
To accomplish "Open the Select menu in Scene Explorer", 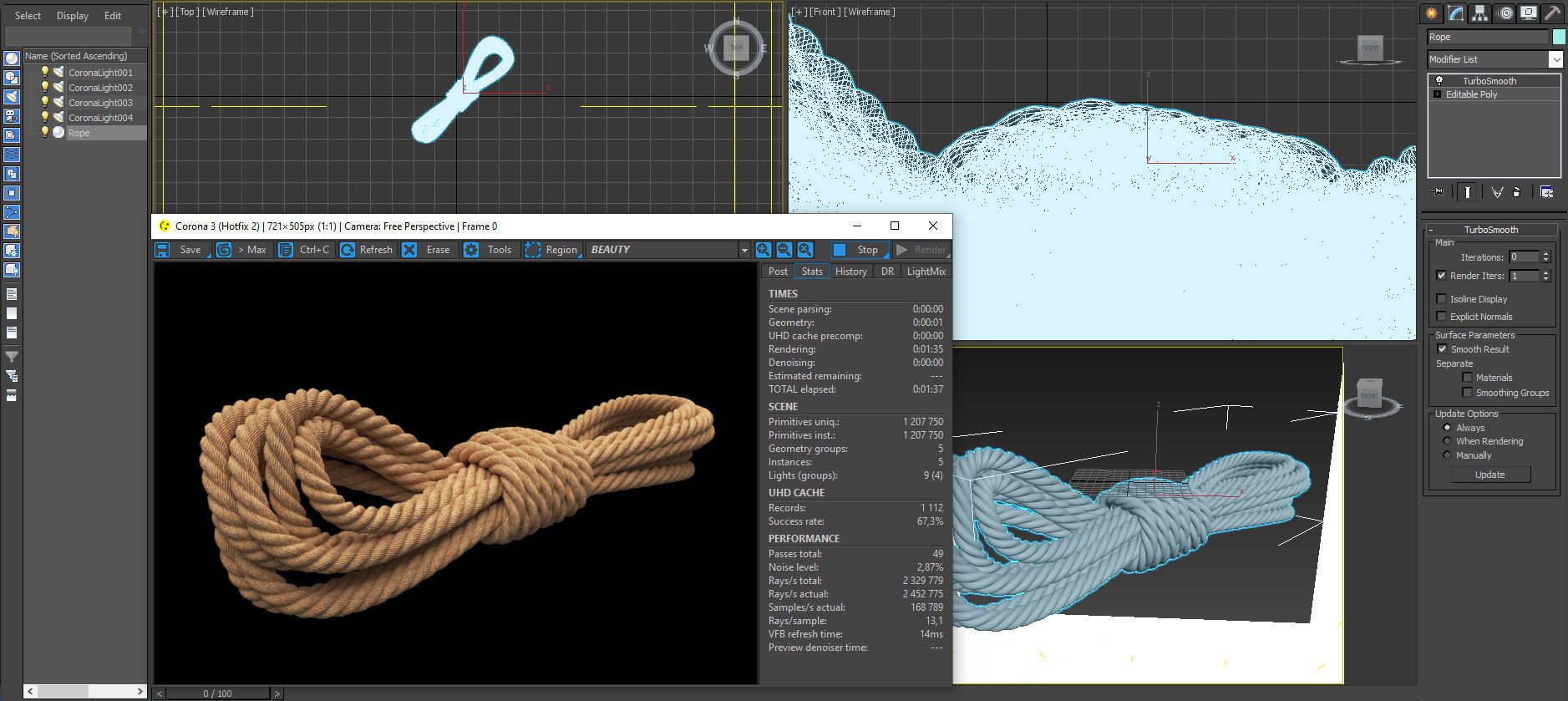I will coord(28,16).
